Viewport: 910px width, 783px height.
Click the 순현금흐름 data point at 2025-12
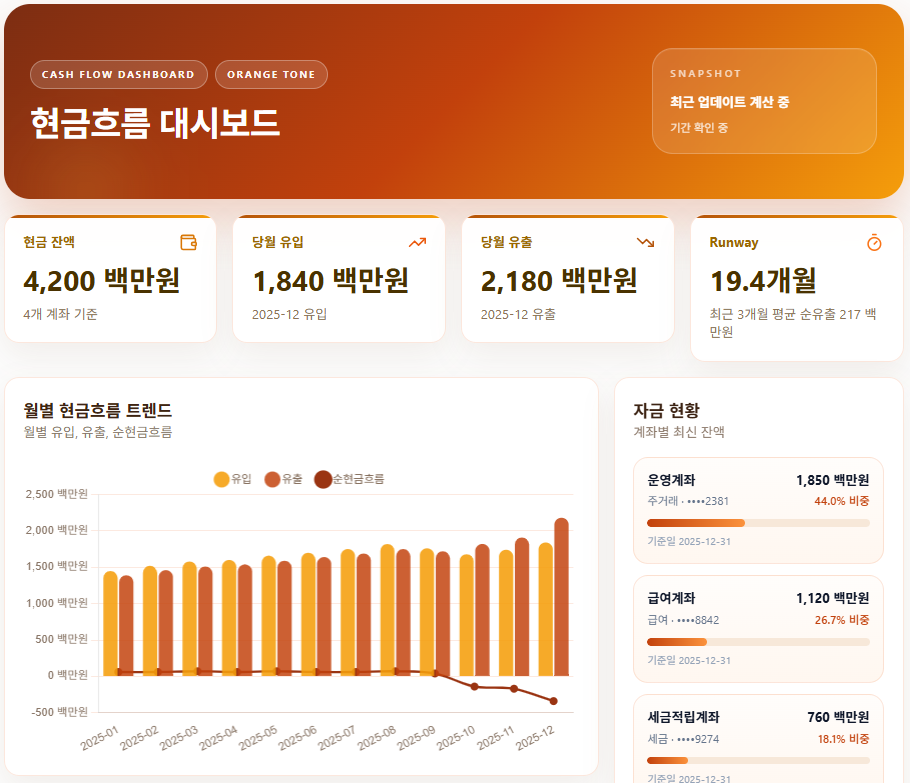pos(553,701)
